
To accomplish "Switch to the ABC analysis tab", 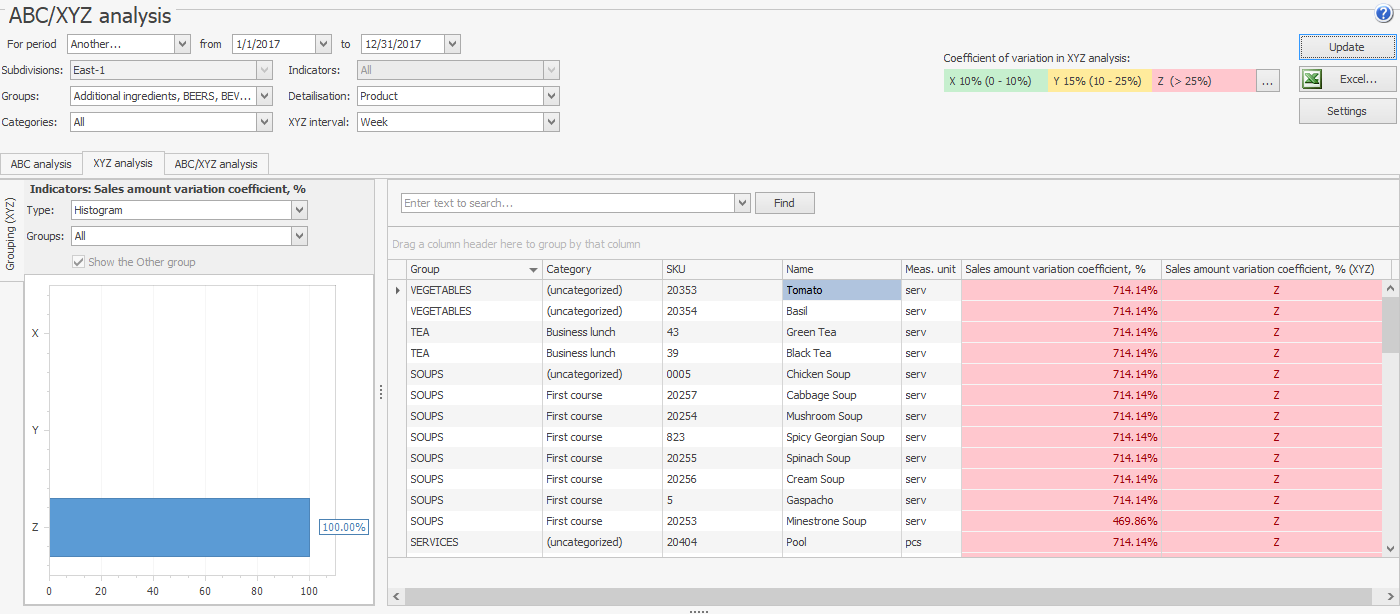I will point(41,164).
